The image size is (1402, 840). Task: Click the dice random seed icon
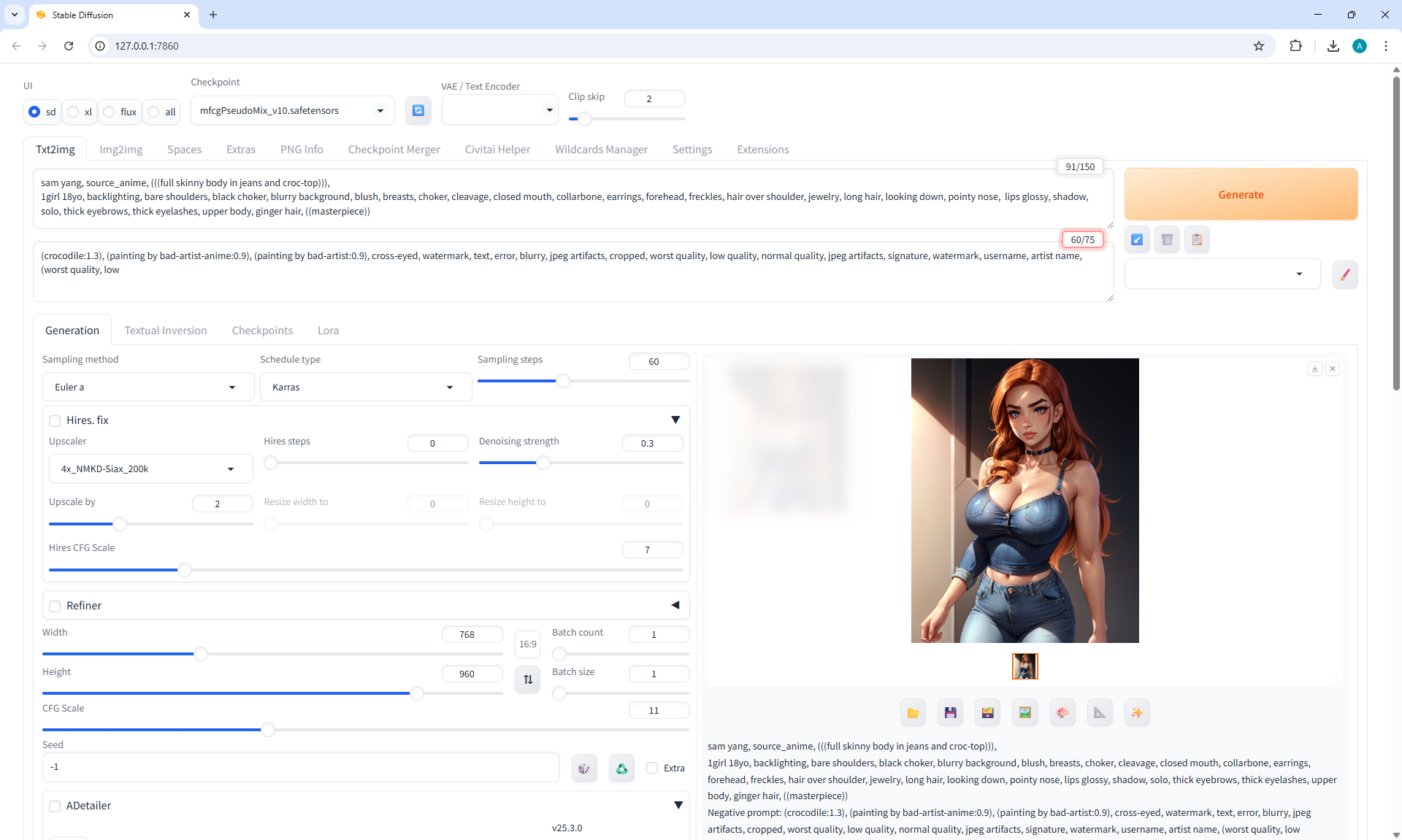tap(584, 768)
